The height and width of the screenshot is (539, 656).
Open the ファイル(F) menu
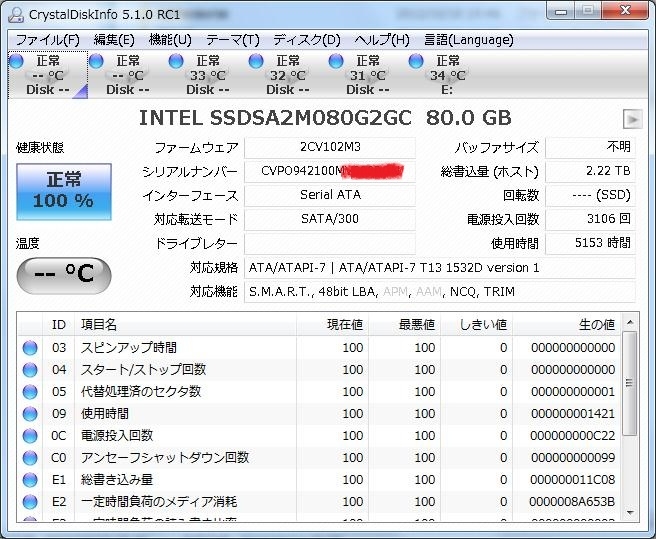[48, 40]
